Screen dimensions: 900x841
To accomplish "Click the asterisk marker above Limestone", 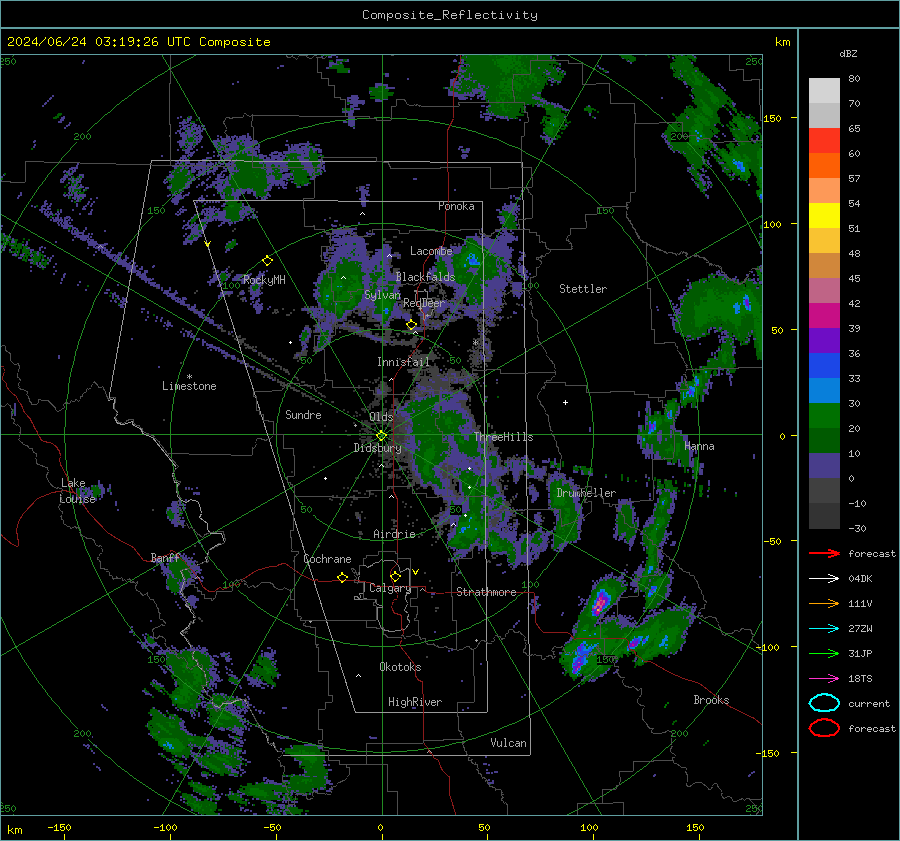I will pos(189,377).
